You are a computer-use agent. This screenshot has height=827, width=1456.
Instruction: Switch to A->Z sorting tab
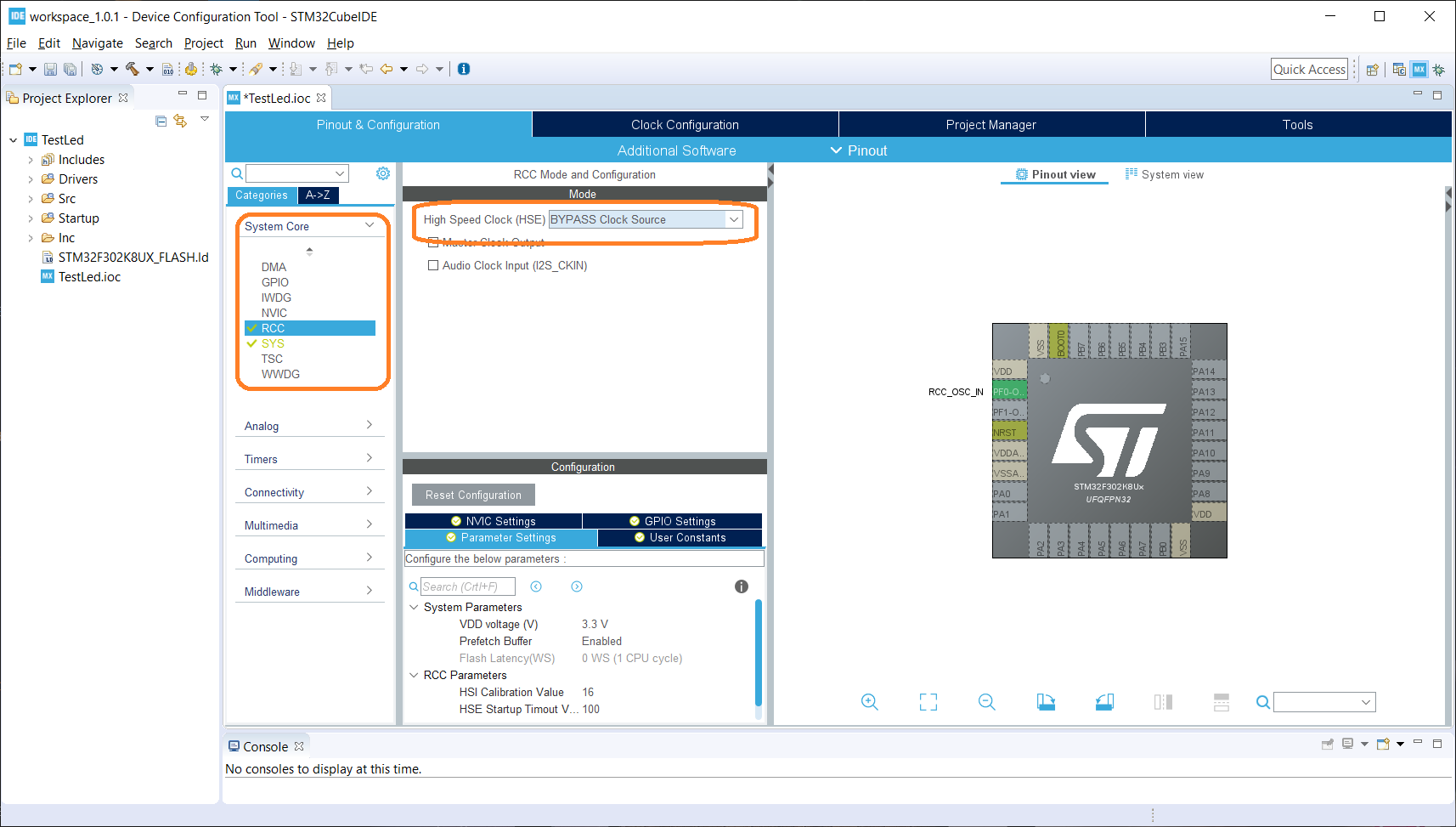coord(318,195)
